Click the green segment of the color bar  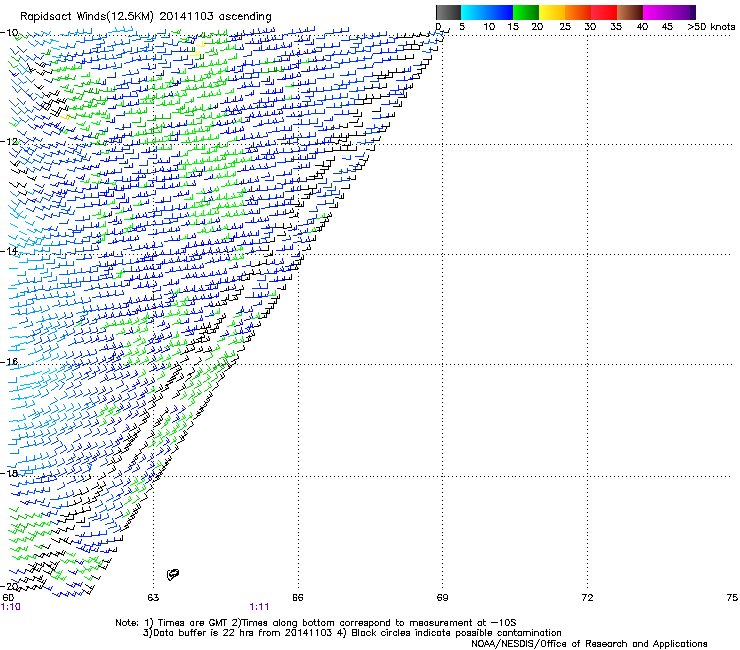[526, 12]
